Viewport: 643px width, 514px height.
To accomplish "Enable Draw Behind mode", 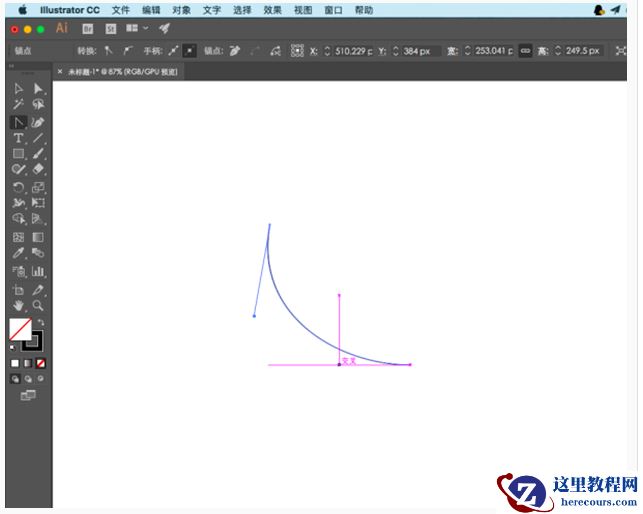I will click(28, 379).
